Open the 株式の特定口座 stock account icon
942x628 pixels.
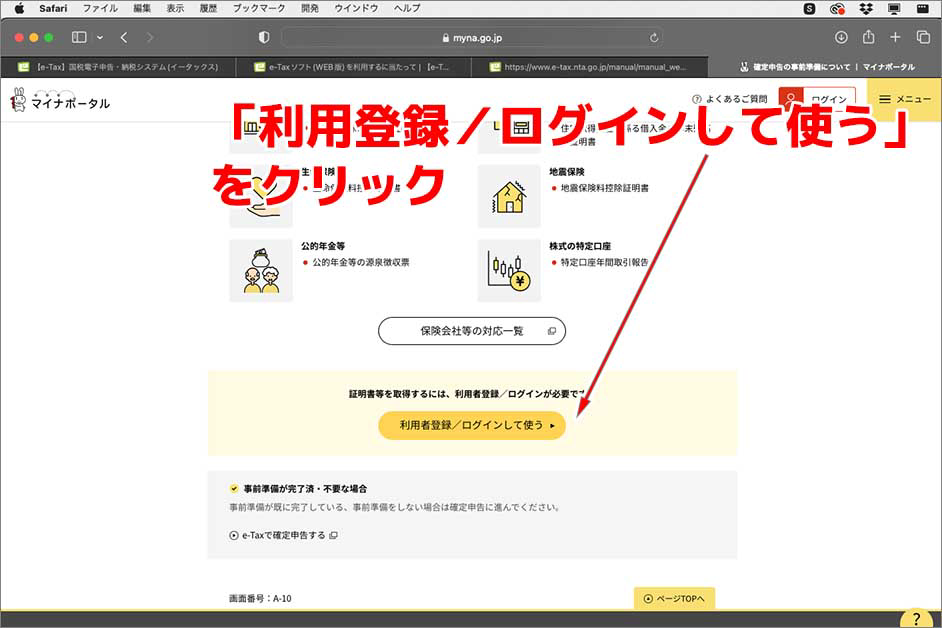pyautogui.click(x=510, y=269)
